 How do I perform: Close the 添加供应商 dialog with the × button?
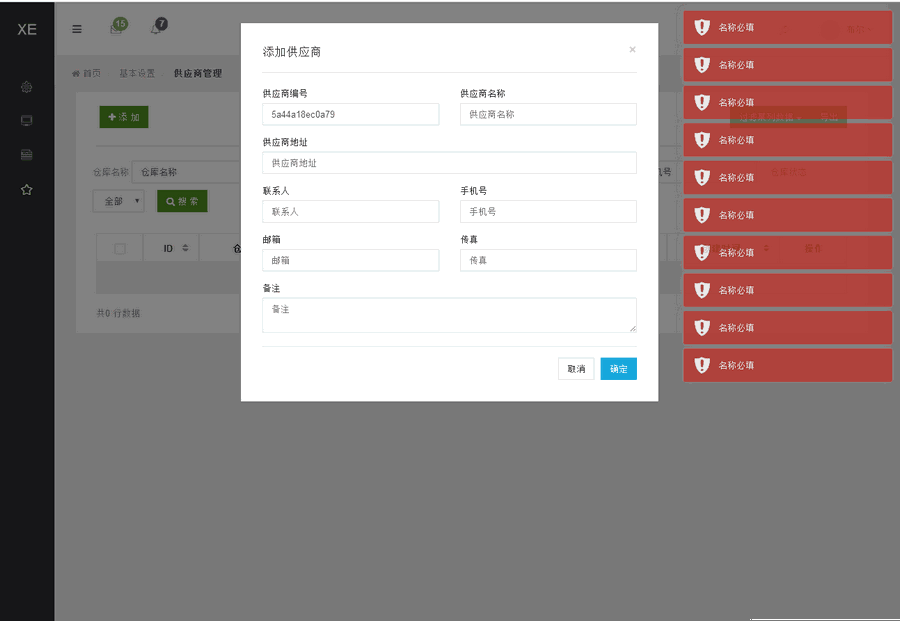click(x=632, y=49)
